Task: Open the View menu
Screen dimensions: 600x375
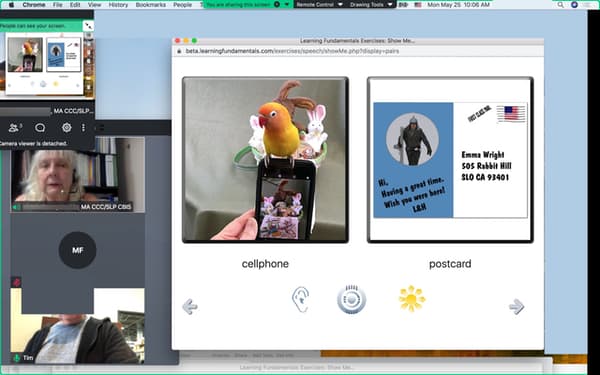Action: click(94, 5)
